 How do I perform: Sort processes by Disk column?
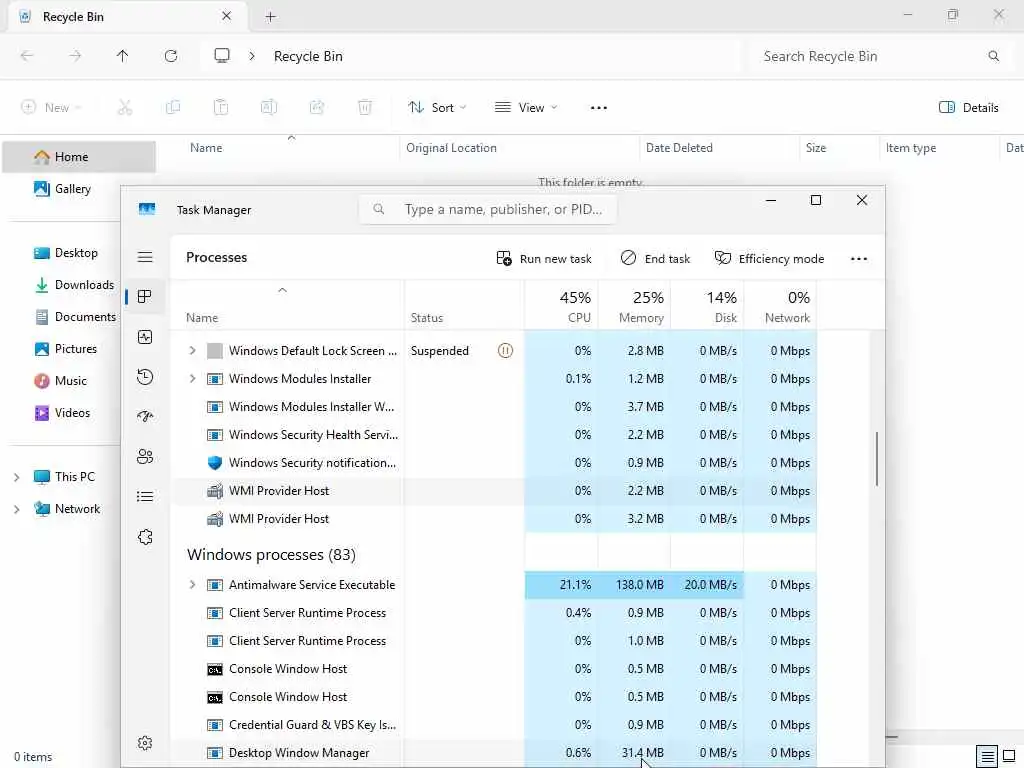pyautogui.click(x=707, y=306)
